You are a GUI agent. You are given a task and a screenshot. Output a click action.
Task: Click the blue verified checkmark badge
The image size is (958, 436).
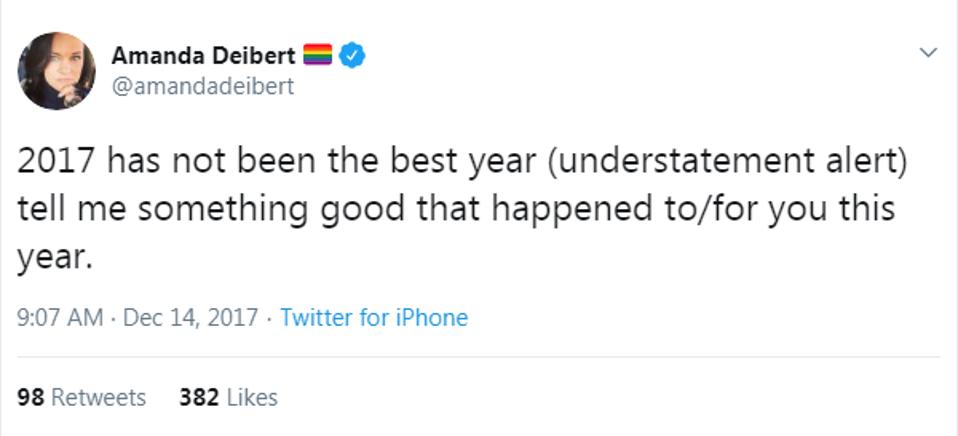point(352,56)
